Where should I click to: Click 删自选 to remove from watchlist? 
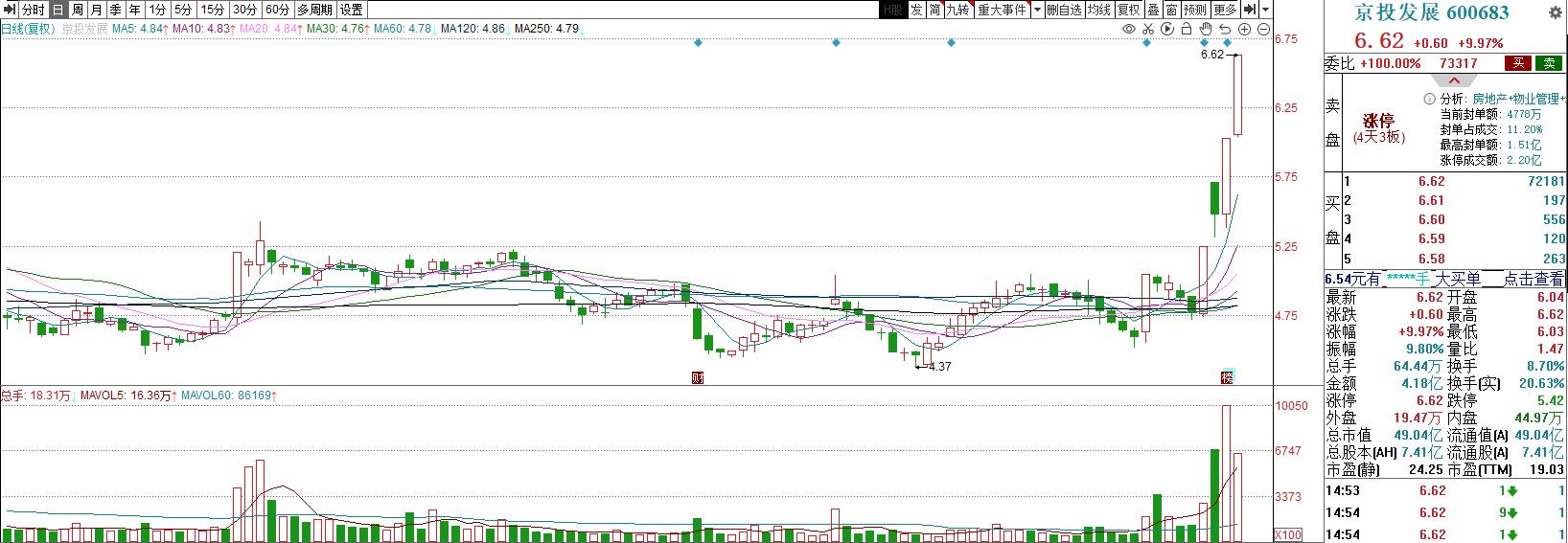(1064, 10)
